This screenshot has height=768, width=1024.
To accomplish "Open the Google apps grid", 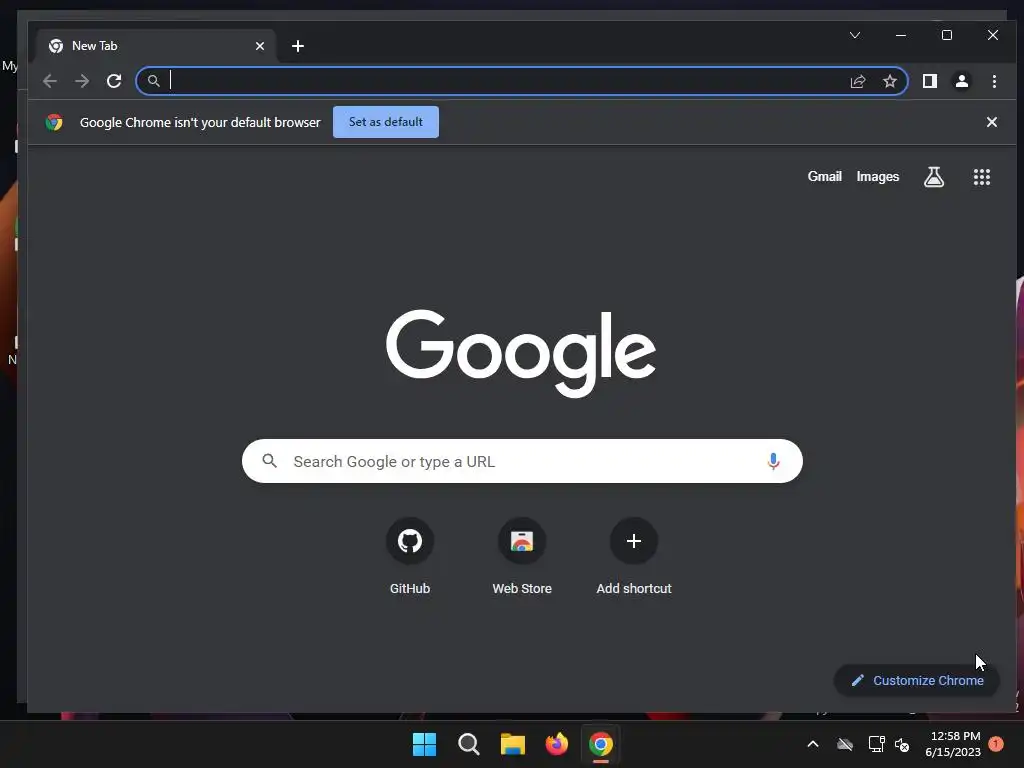I will click(x=982, y=176).
